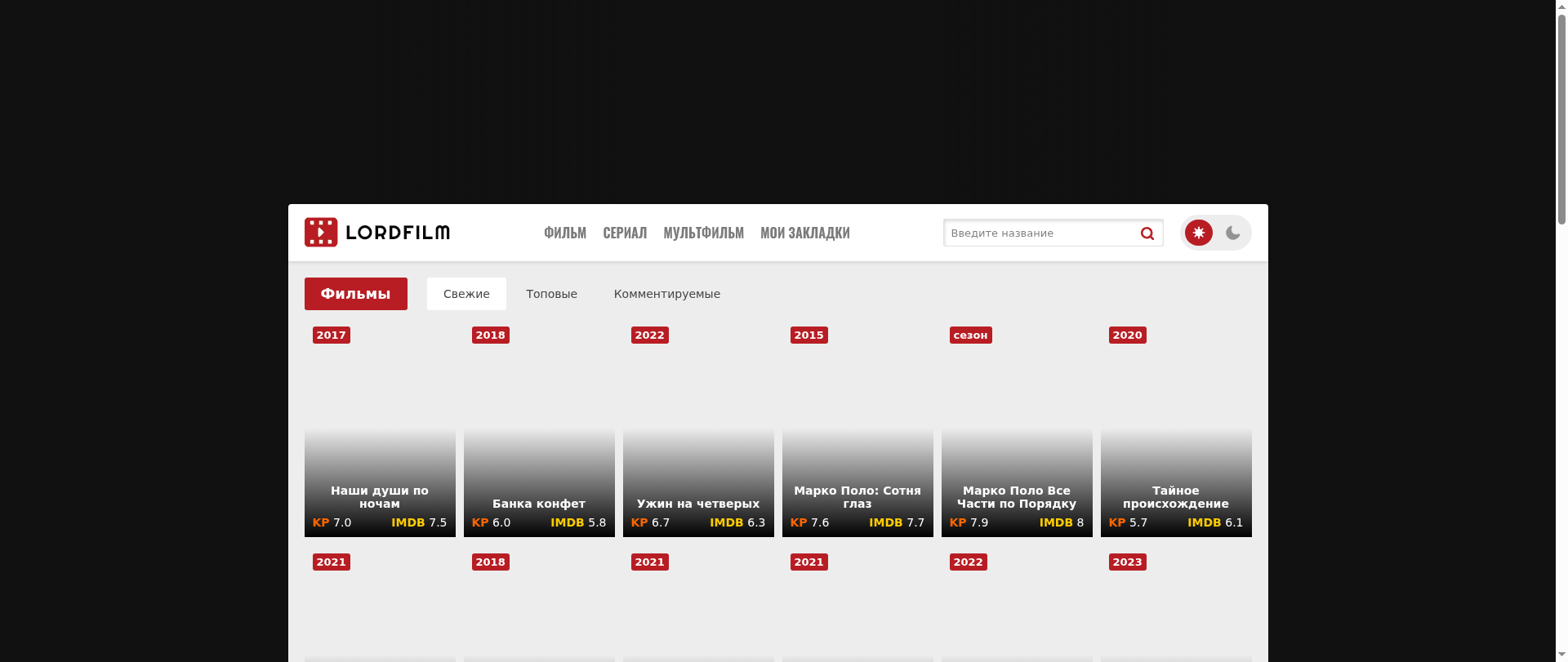The image size is (1568, 662).
Task: Open the Мультфильм menu
Action: [703, 233]
